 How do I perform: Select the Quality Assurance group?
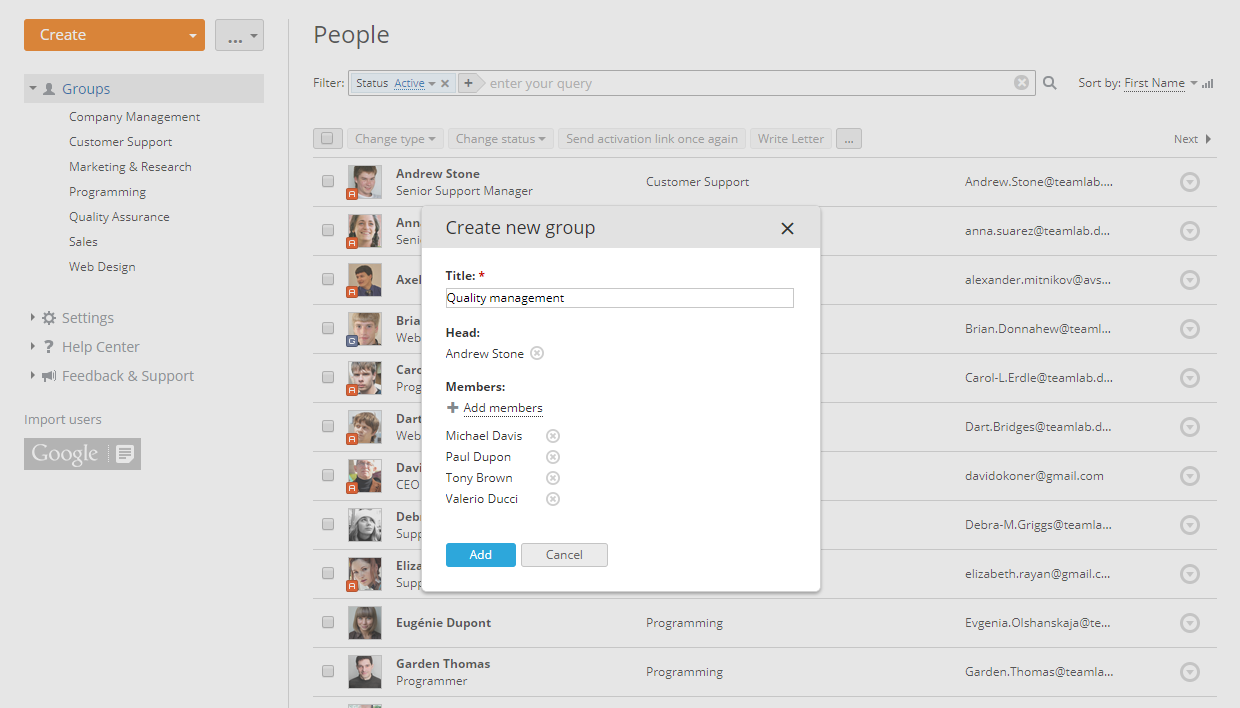click(119, 216)
